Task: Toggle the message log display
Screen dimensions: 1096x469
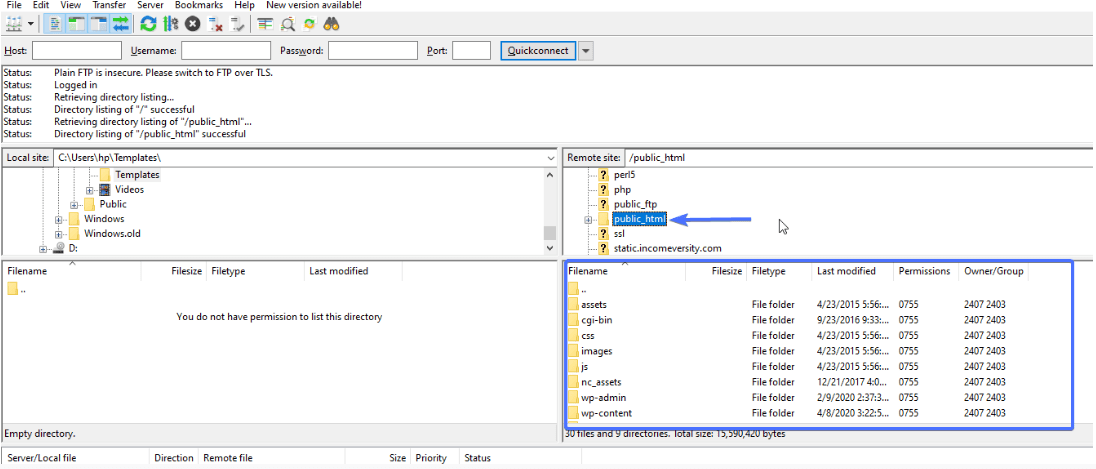Action: [55, 24]
